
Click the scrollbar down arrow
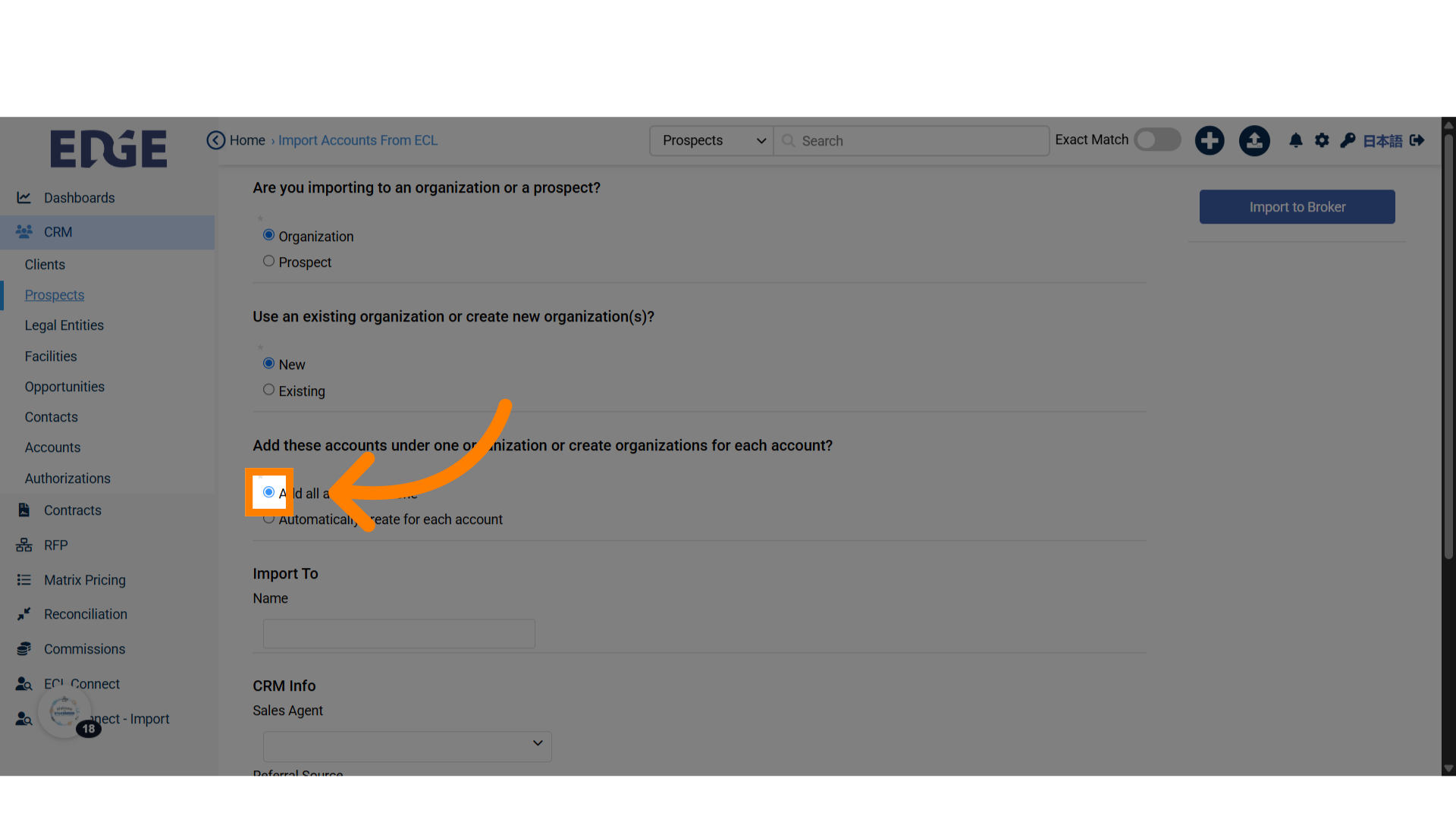coord(1448,768)
